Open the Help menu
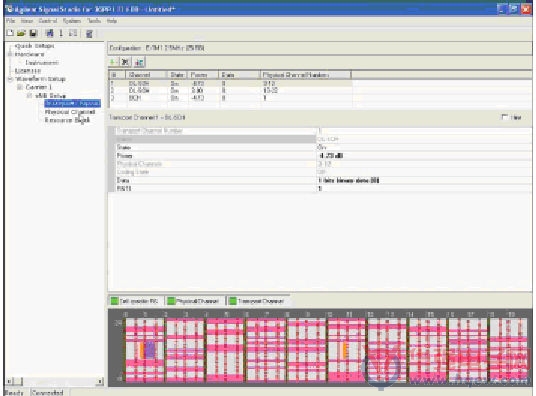This screenshot has width=536, height=396. (x=111, y=21)
